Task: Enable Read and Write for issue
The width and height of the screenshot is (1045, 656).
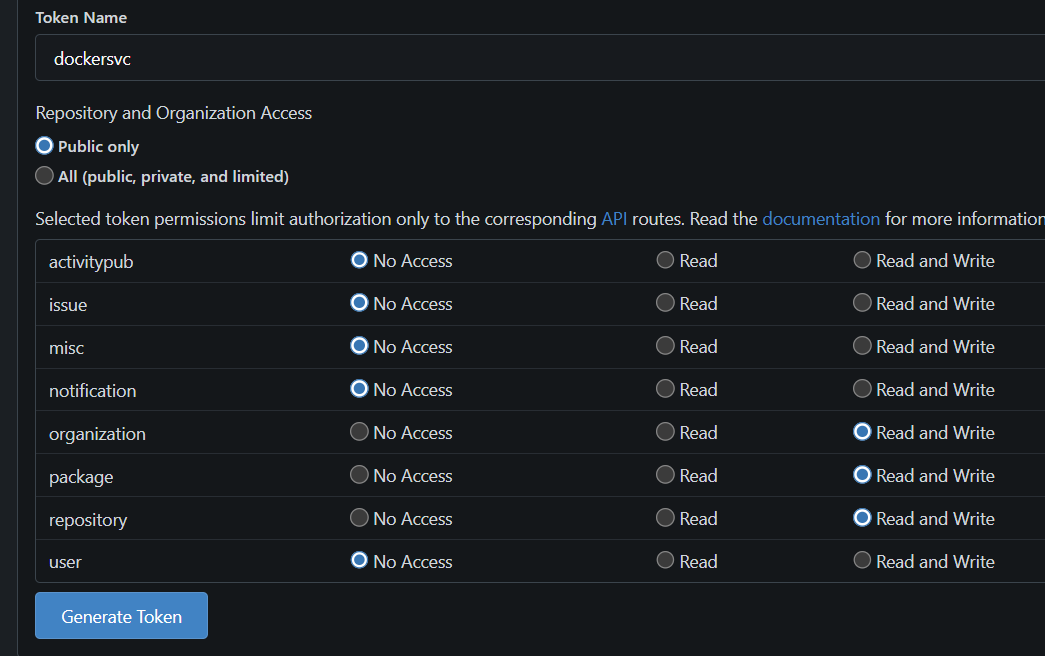Action: coord(862,303)
